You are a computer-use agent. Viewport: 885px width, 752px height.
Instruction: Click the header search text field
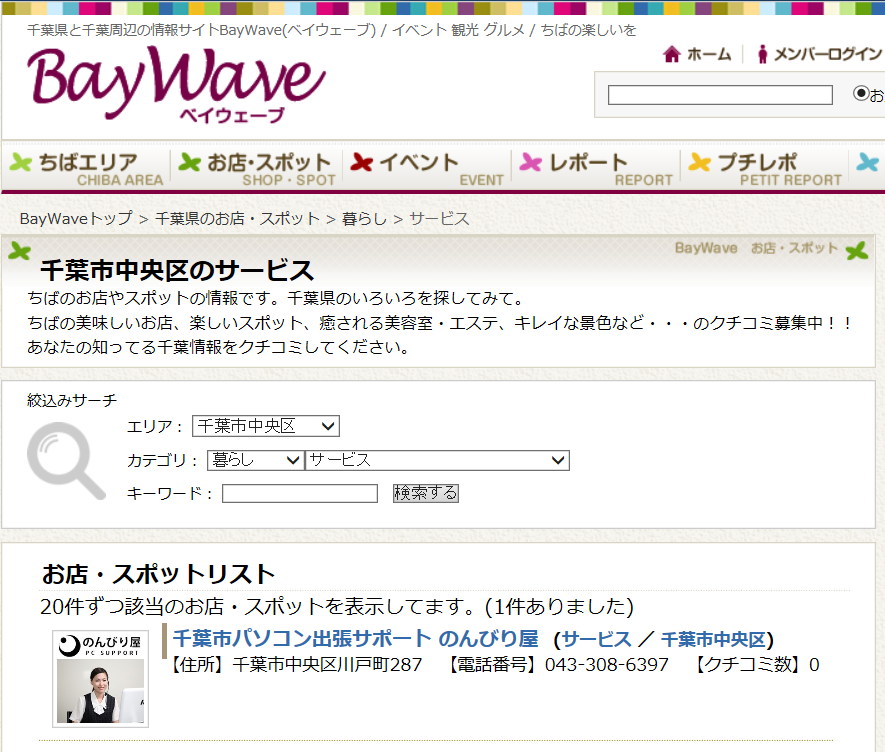[x=720, y=95]
